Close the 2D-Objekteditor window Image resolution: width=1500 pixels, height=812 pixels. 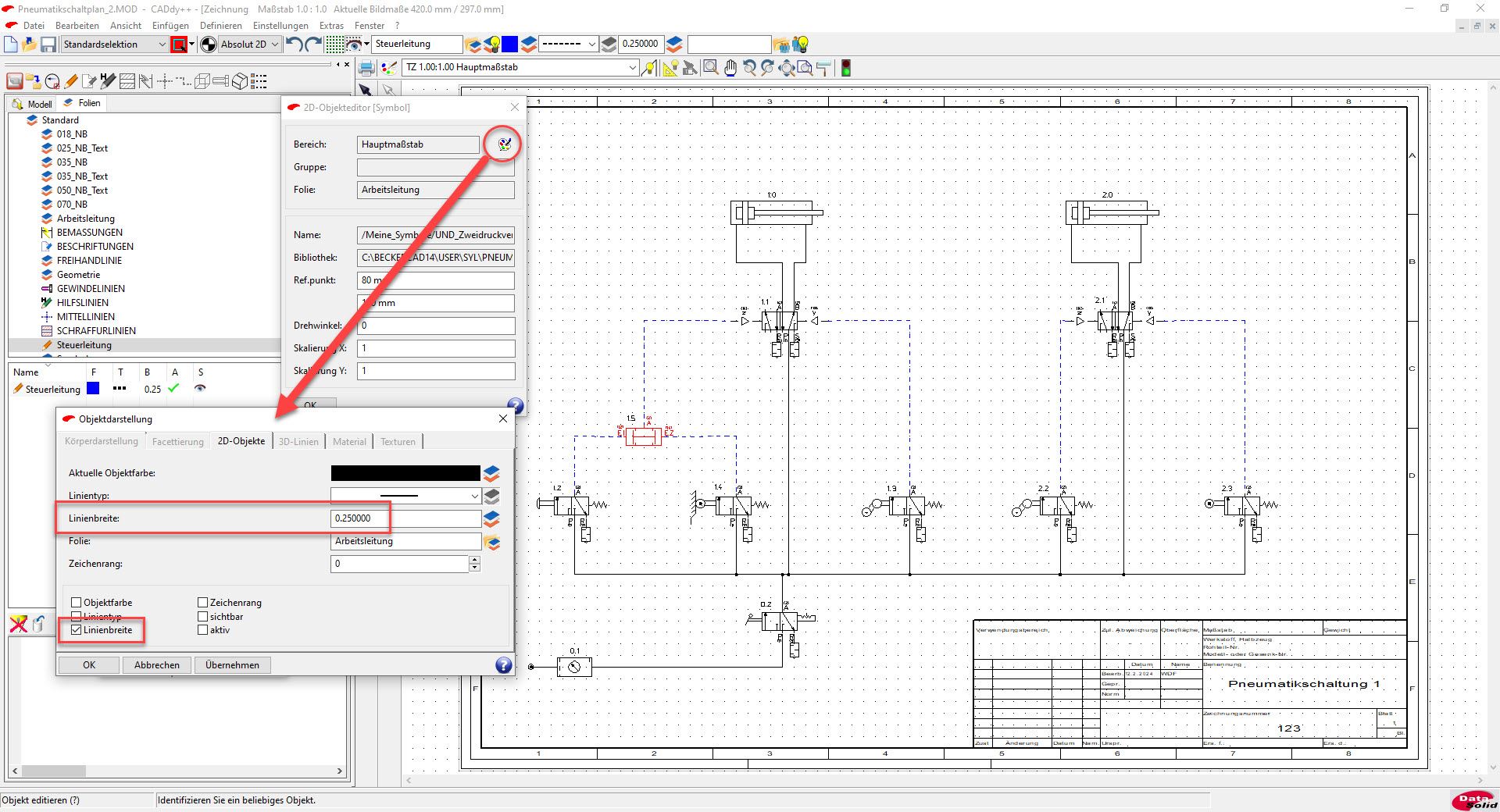point(514,107)
